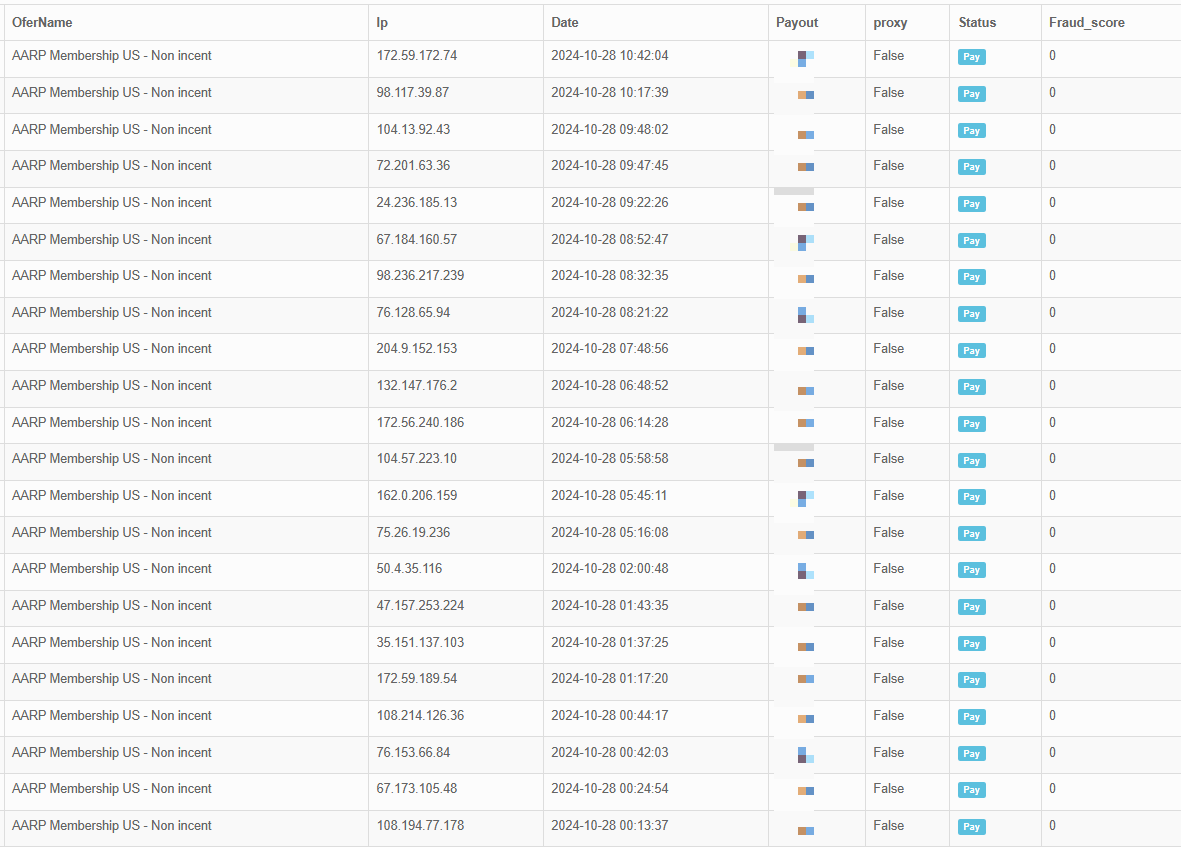Select IP address 50.4.35.116

click(409, 568)
